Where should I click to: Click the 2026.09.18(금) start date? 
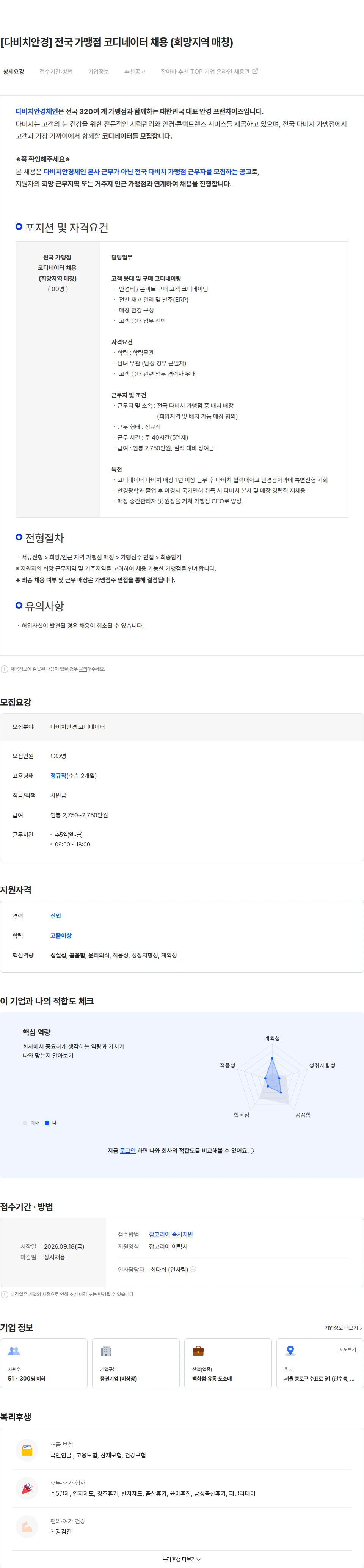click(x=64, y=1246)
